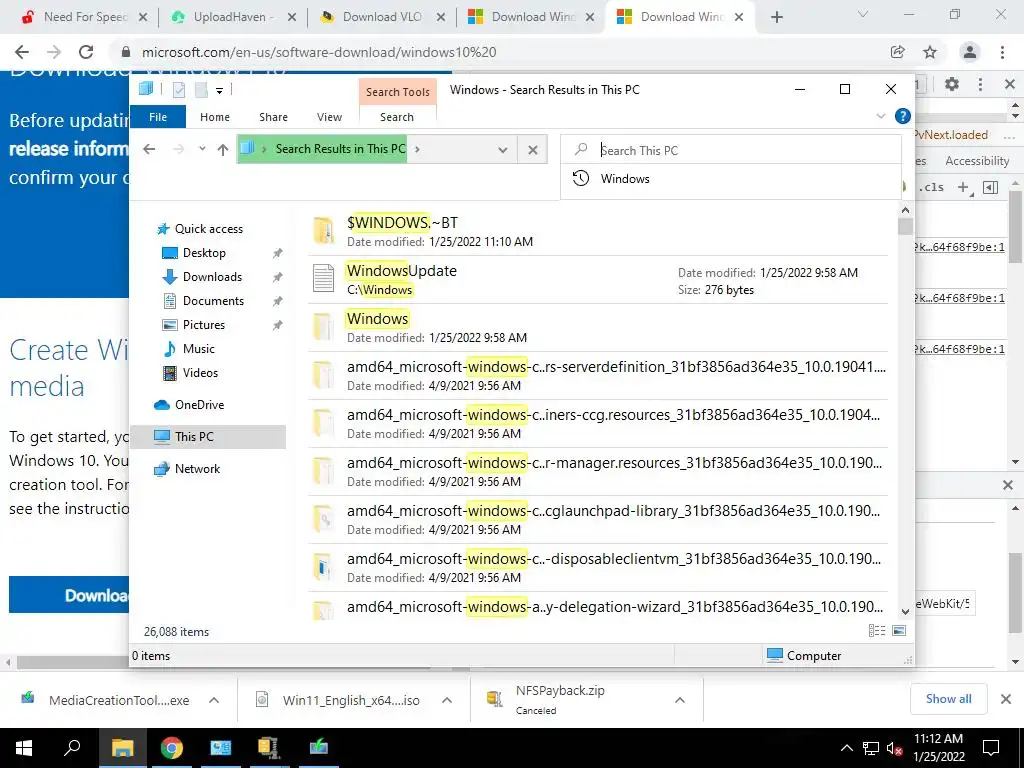This screenshot has height=768, width=1024.
Task: Open the File ribbon tab
Action: (x=158, y=117)
